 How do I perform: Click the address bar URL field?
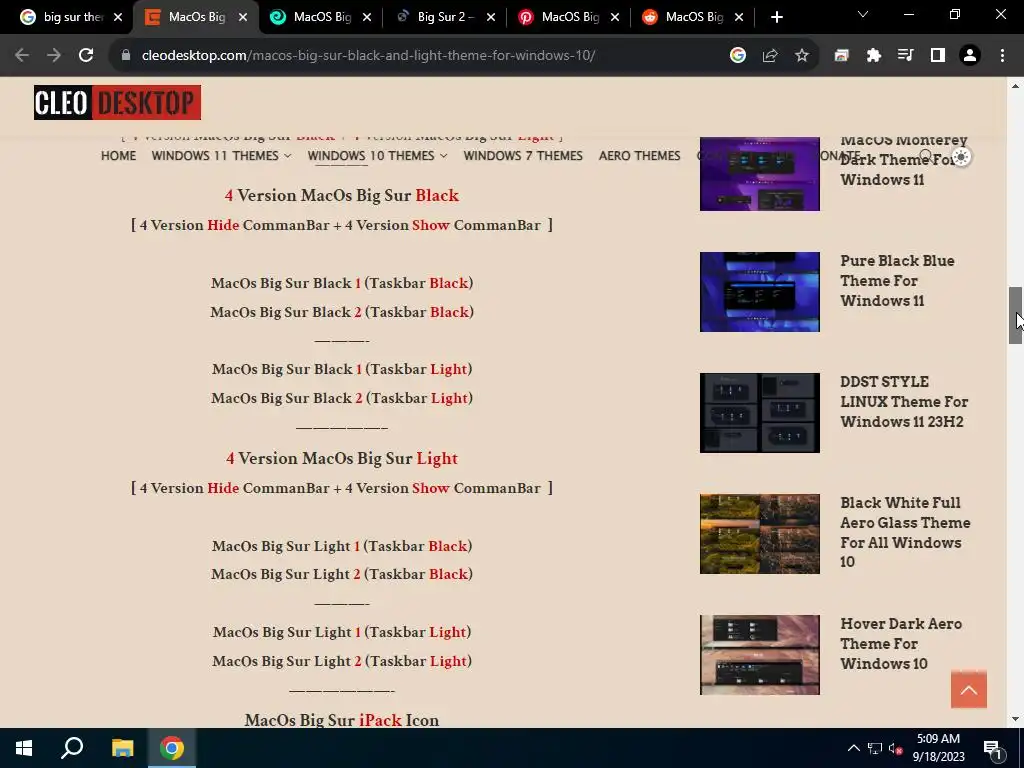pyautogui.click(x=368, y=56)
